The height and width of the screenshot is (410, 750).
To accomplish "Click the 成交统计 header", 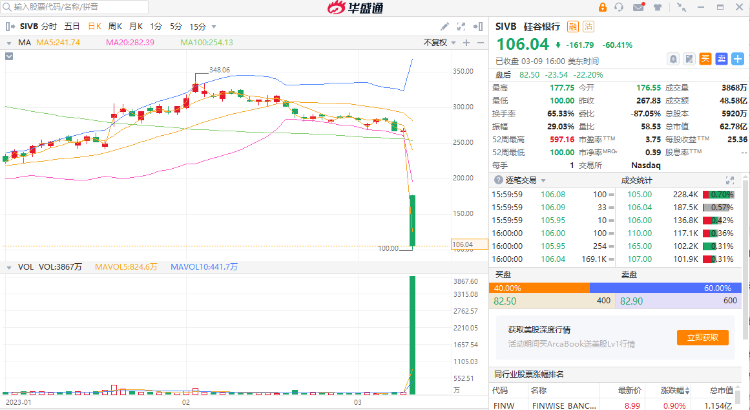I will (x=636, y=180).
